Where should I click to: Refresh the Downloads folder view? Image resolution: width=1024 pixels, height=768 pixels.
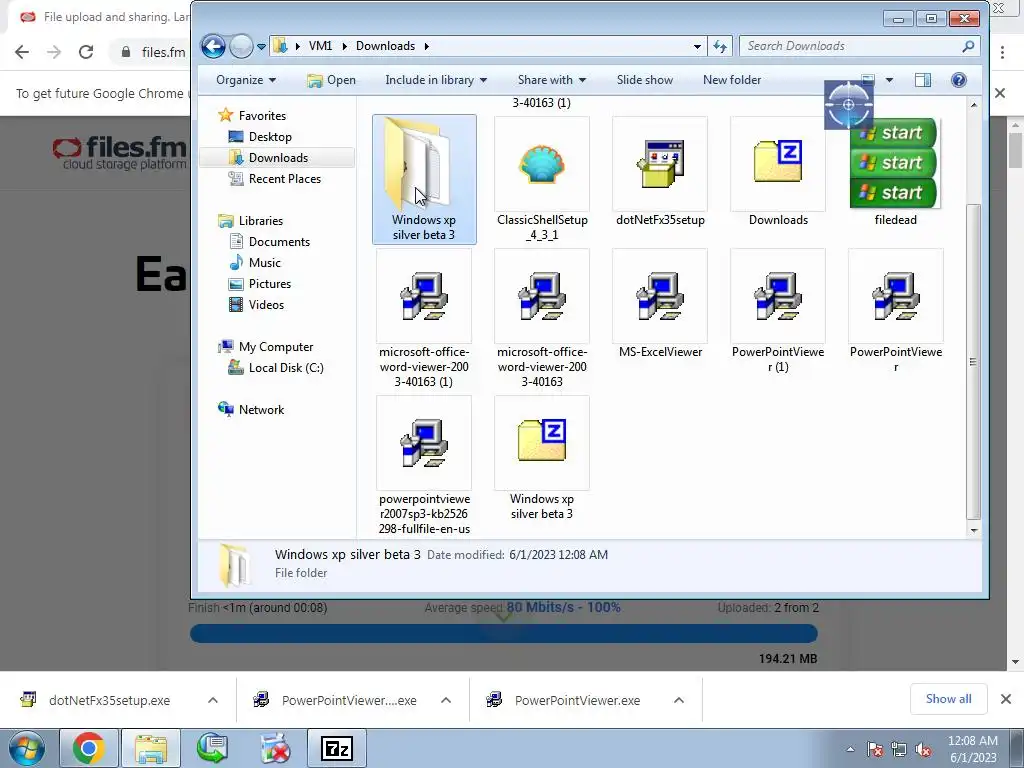pos(720,46)
